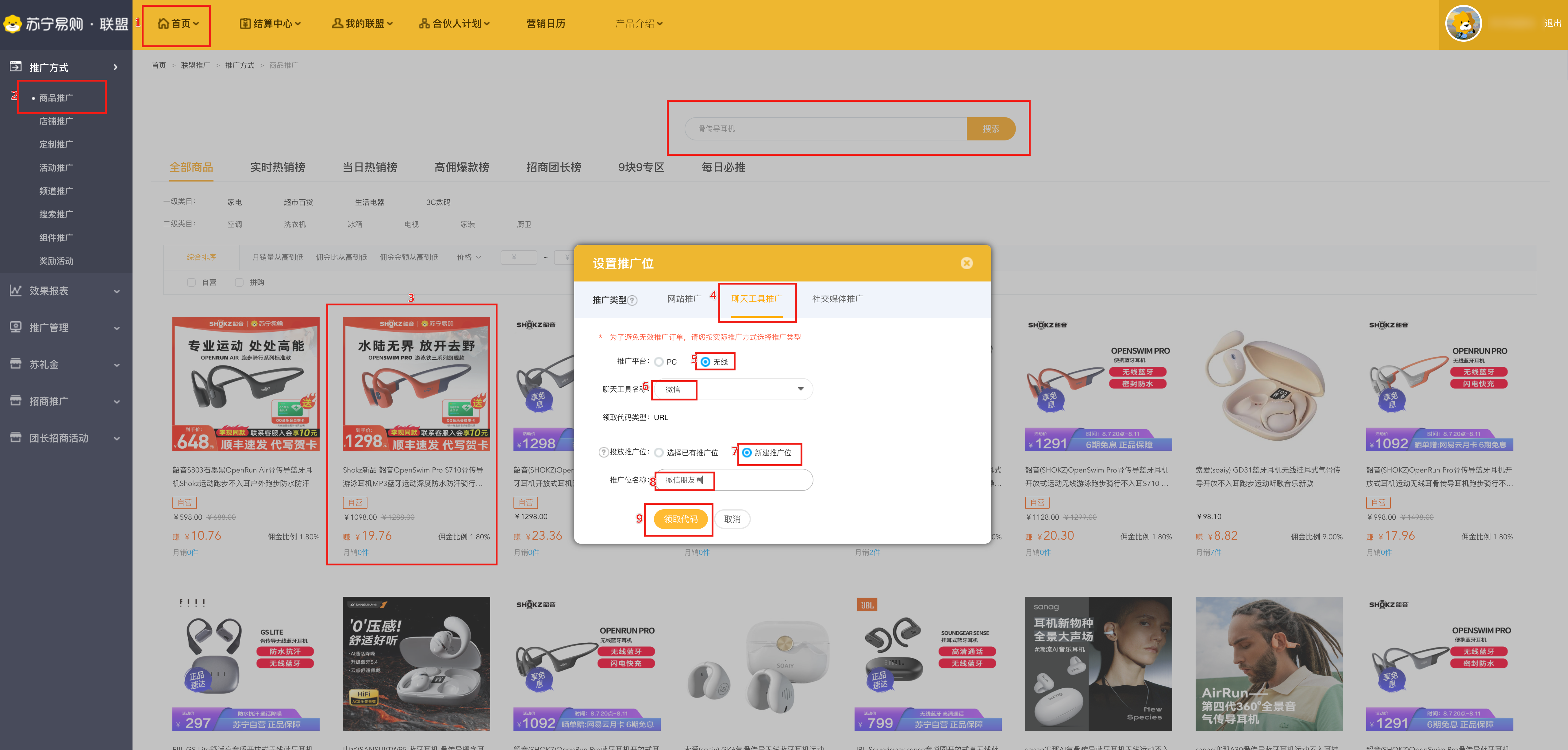1568x750 pixels.
Task: Click the 退出 logout link
Action: point(1553,24)
